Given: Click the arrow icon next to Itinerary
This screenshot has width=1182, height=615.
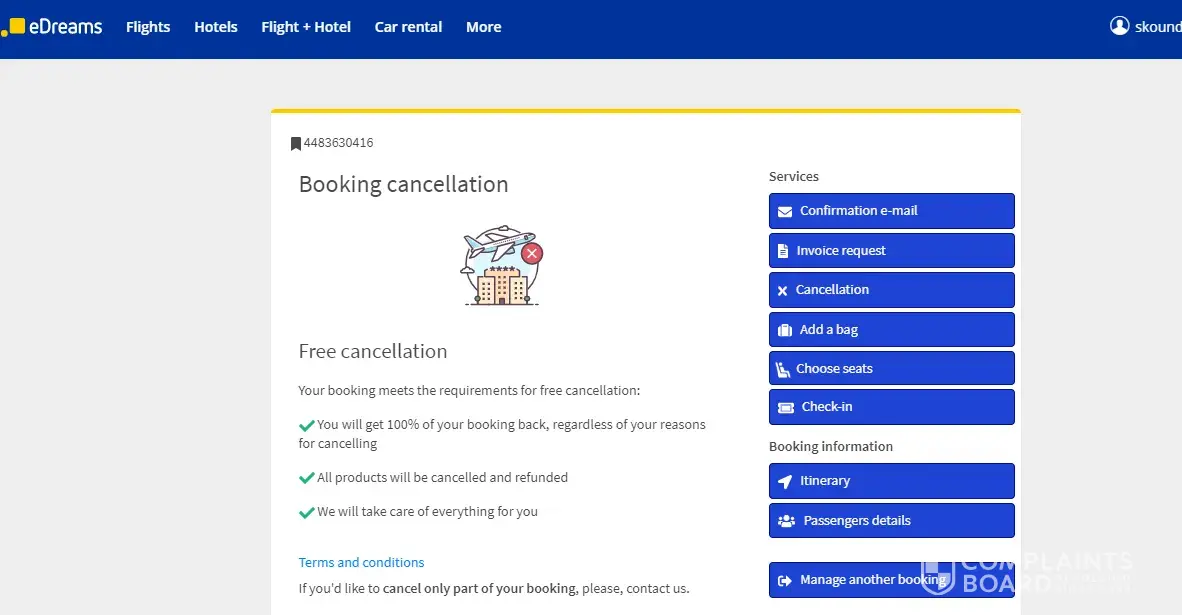Looking at the screenshot, I should point(786,481).
